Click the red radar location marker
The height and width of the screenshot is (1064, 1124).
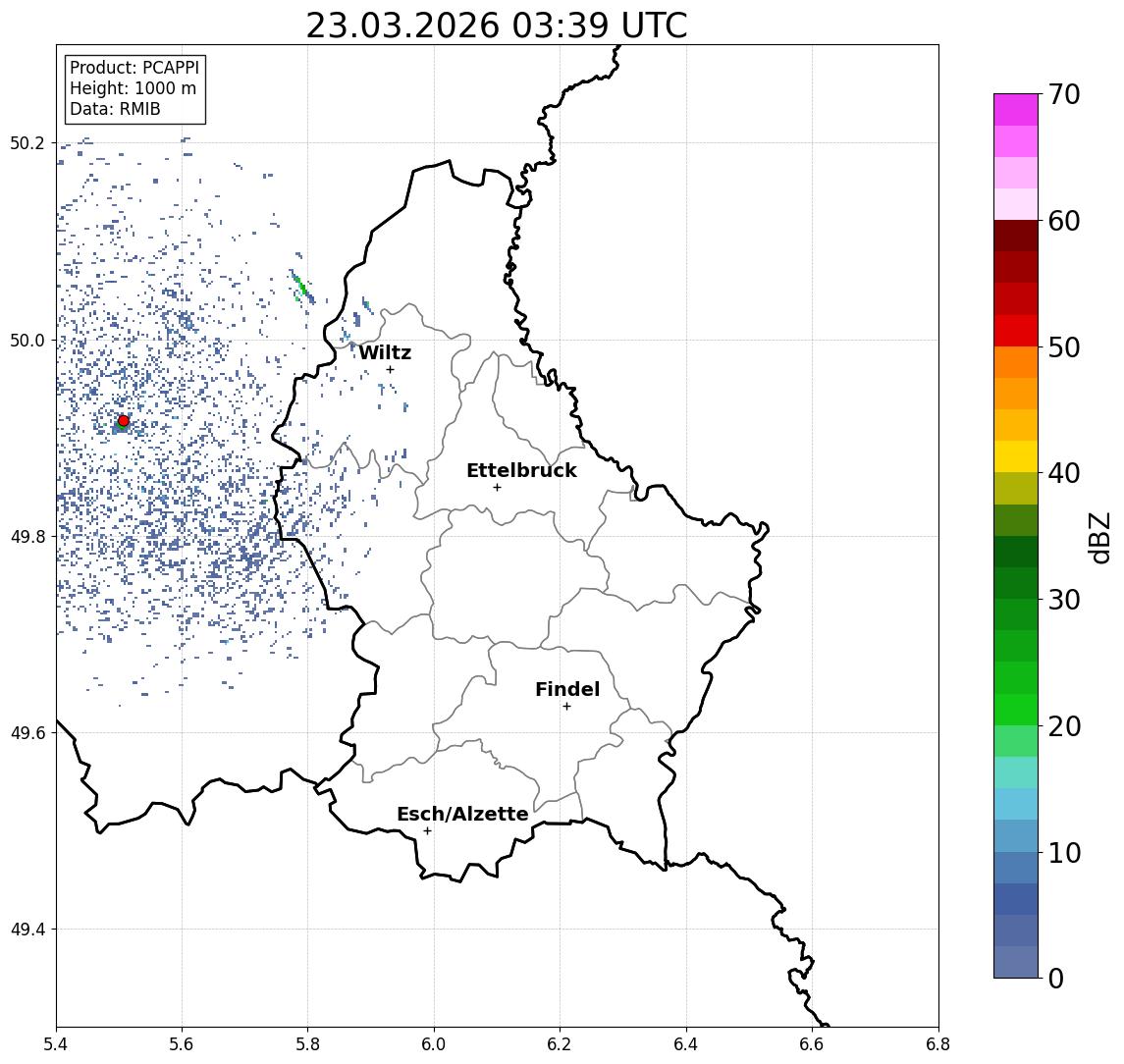124,421
